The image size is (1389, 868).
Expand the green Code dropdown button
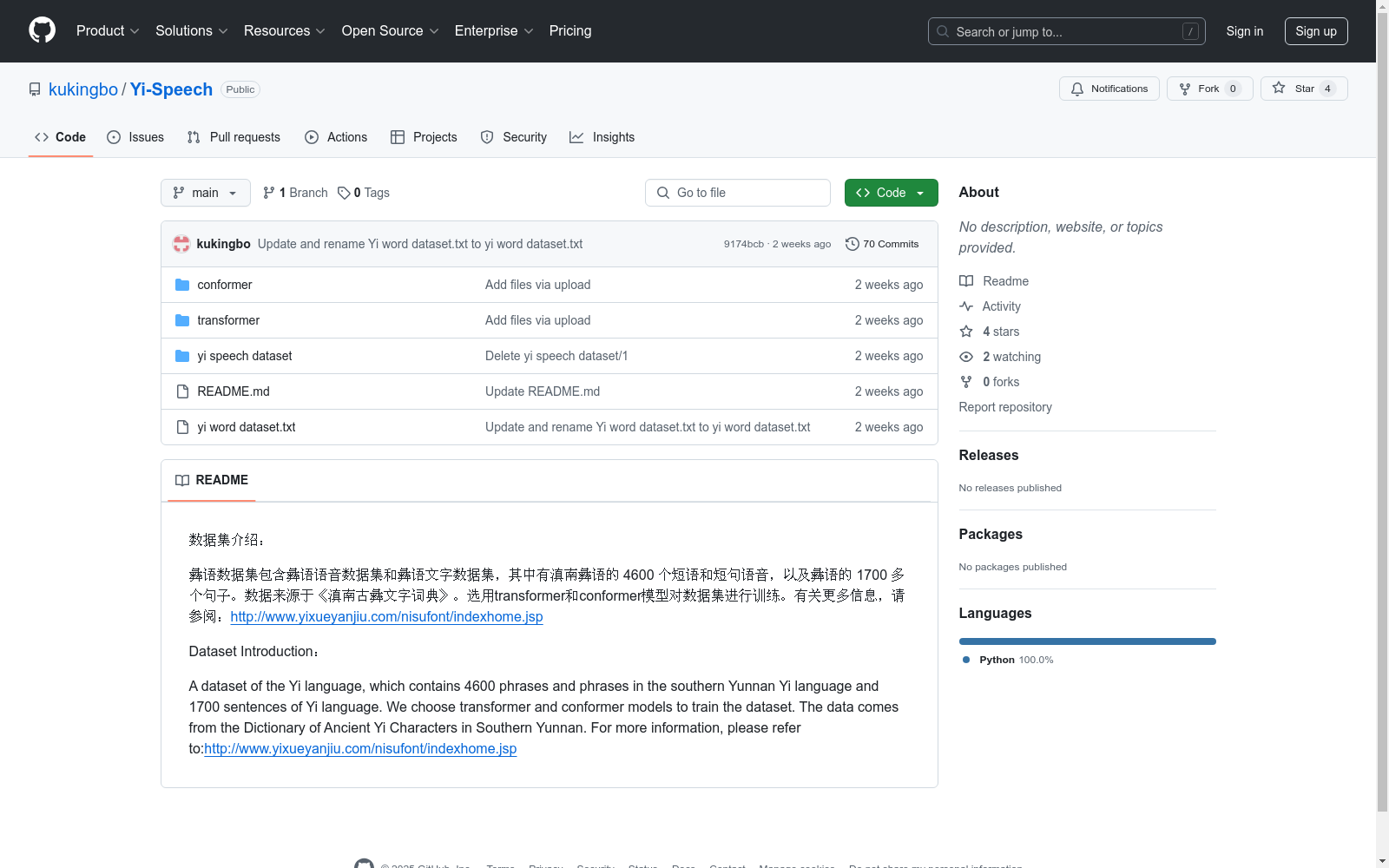point(891,193)
